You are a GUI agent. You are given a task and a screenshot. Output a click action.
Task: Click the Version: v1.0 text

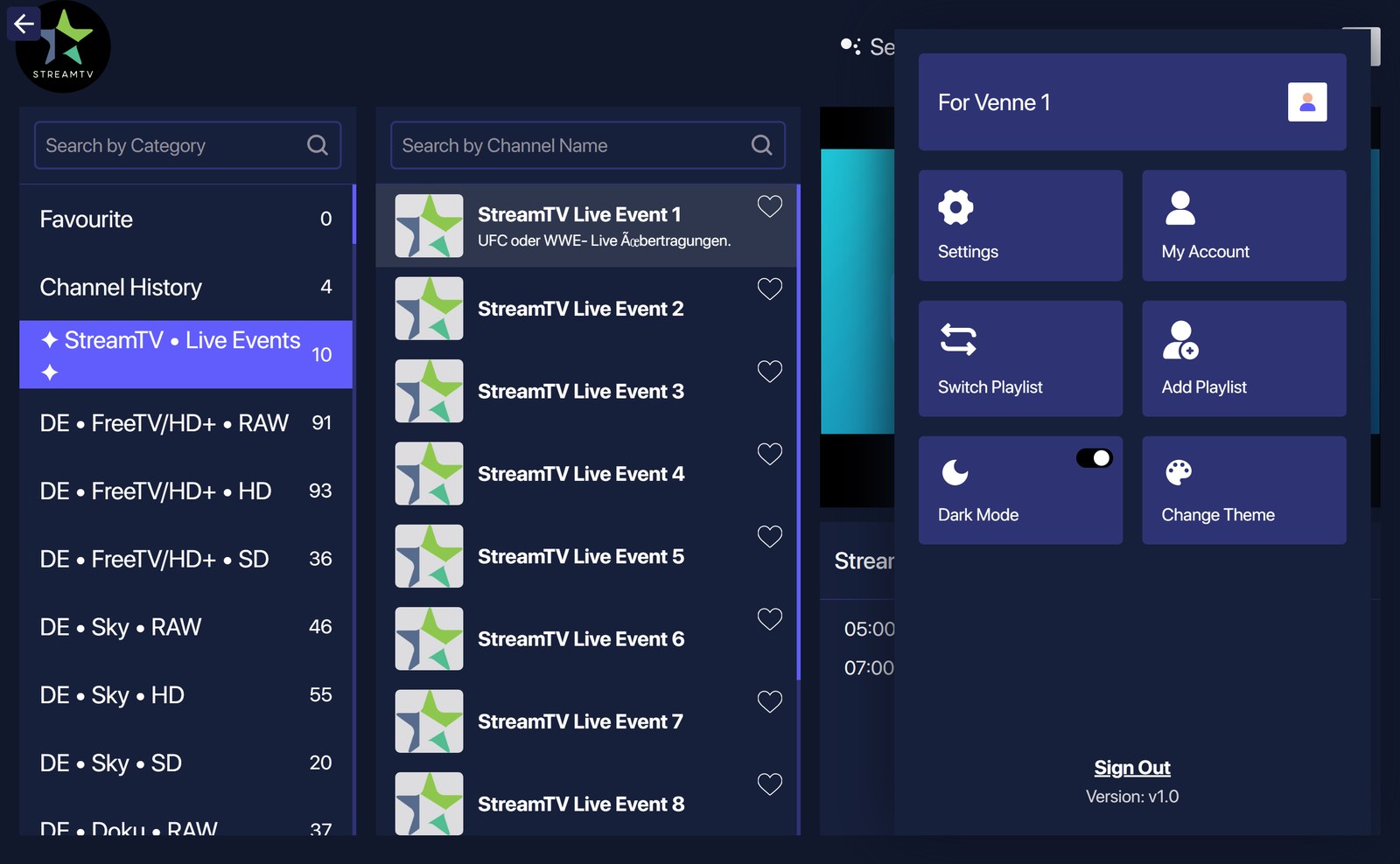tap(1132, 797)
